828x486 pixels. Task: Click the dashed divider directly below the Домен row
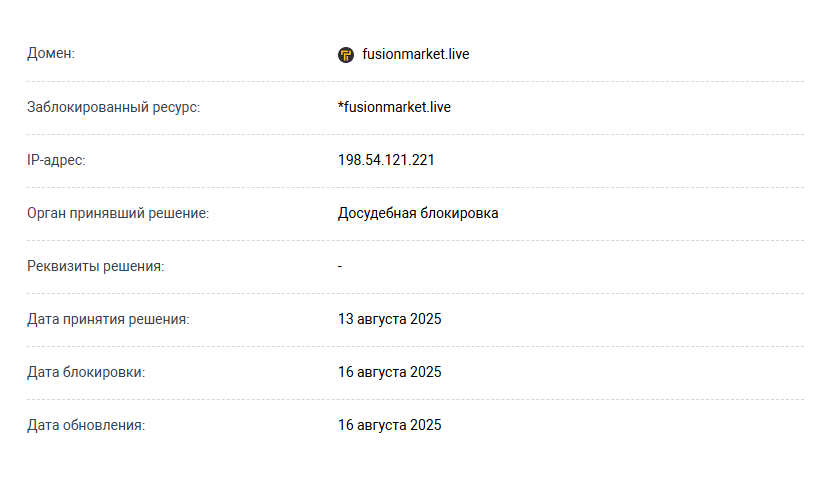tap(414, 81)
